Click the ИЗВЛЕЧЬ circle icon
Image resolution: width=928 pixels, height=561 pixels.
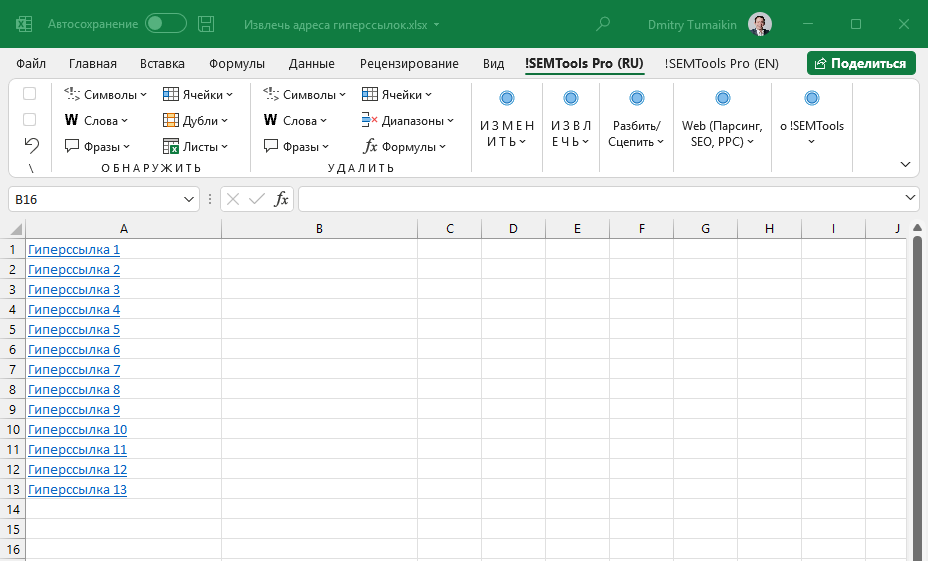(x=571, y=98)
